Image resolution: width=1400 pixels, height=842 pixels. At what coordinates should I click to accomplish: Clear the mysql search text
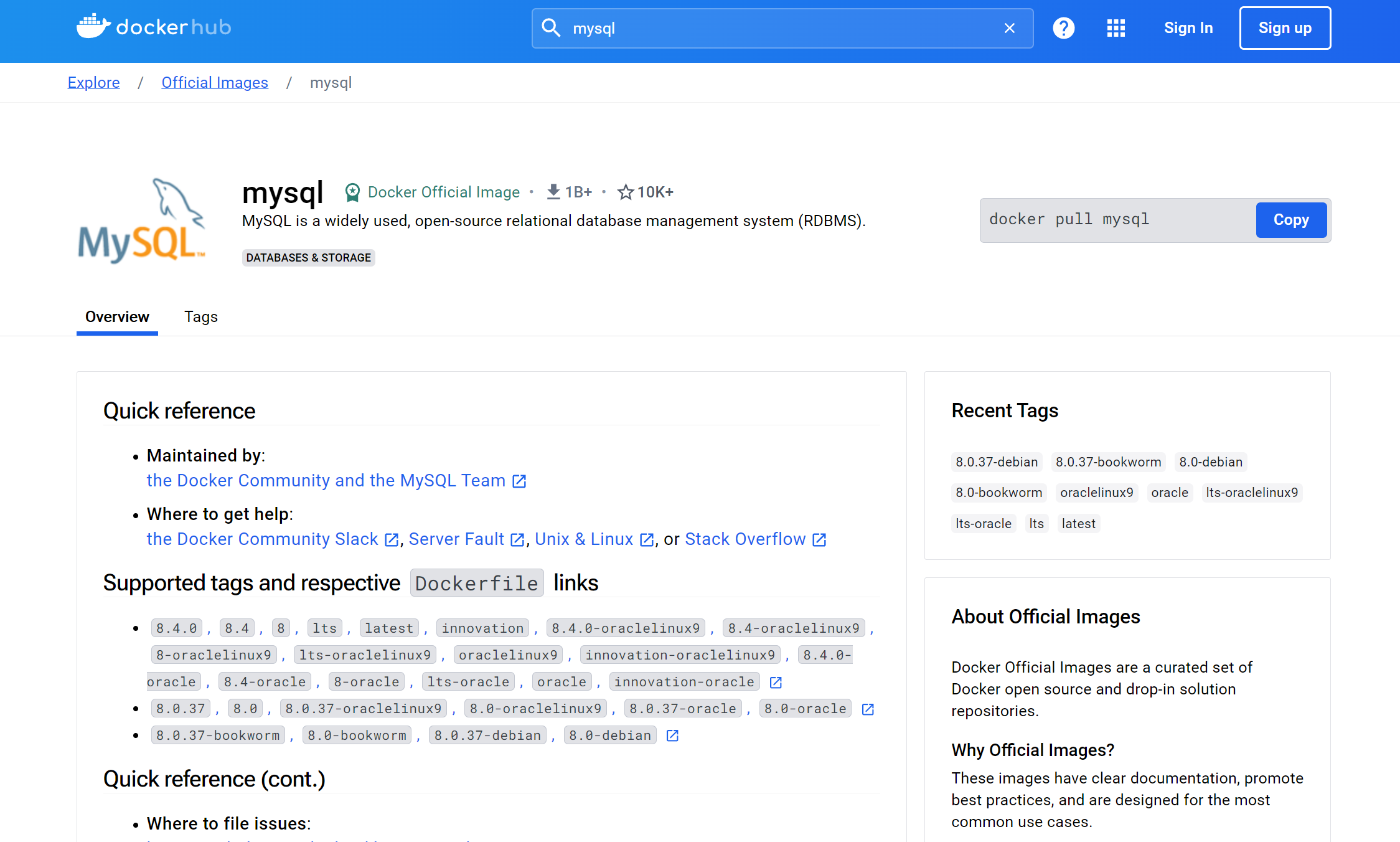pyautogui.click(x=1010, y=28)
